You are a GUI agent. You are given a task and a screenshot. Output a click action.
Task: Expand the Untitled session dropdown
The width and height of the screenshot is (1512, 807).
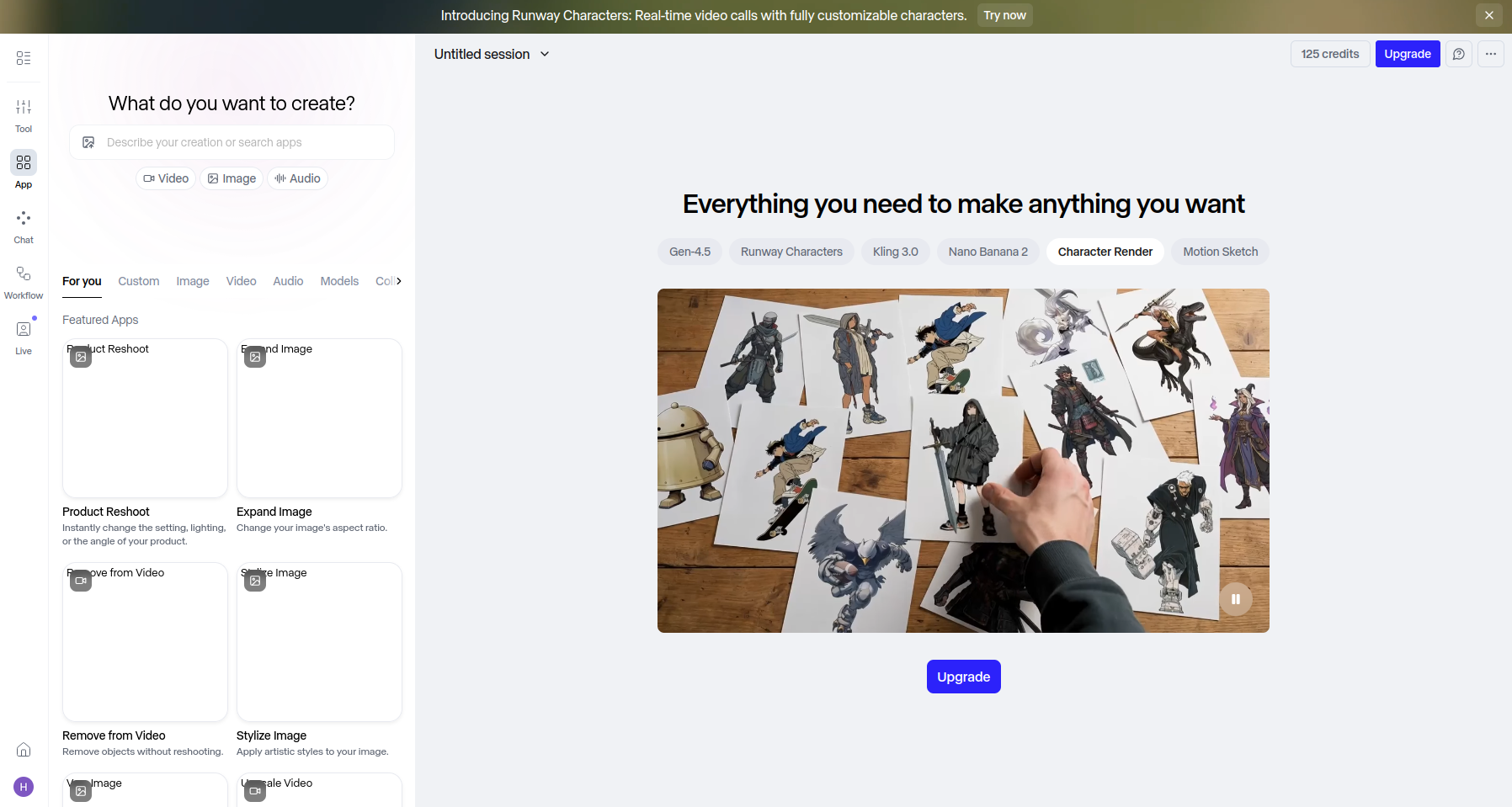pyautogui.click(x=492, y=54)
